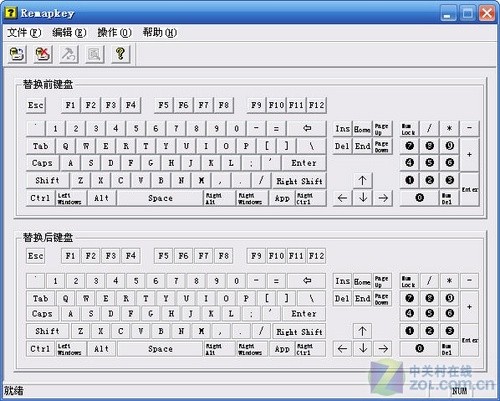Click the Num Lock key in 替换前键盘
500x401 pixels.
coord(409,129)
